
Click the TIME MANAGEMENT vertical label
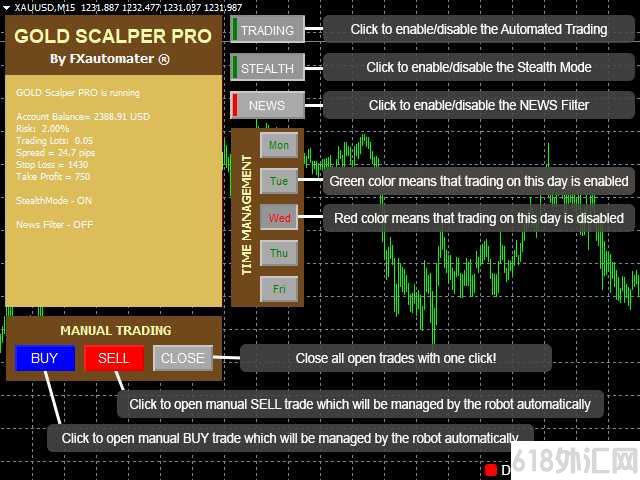pyautogui.click(x=247, y=215)
